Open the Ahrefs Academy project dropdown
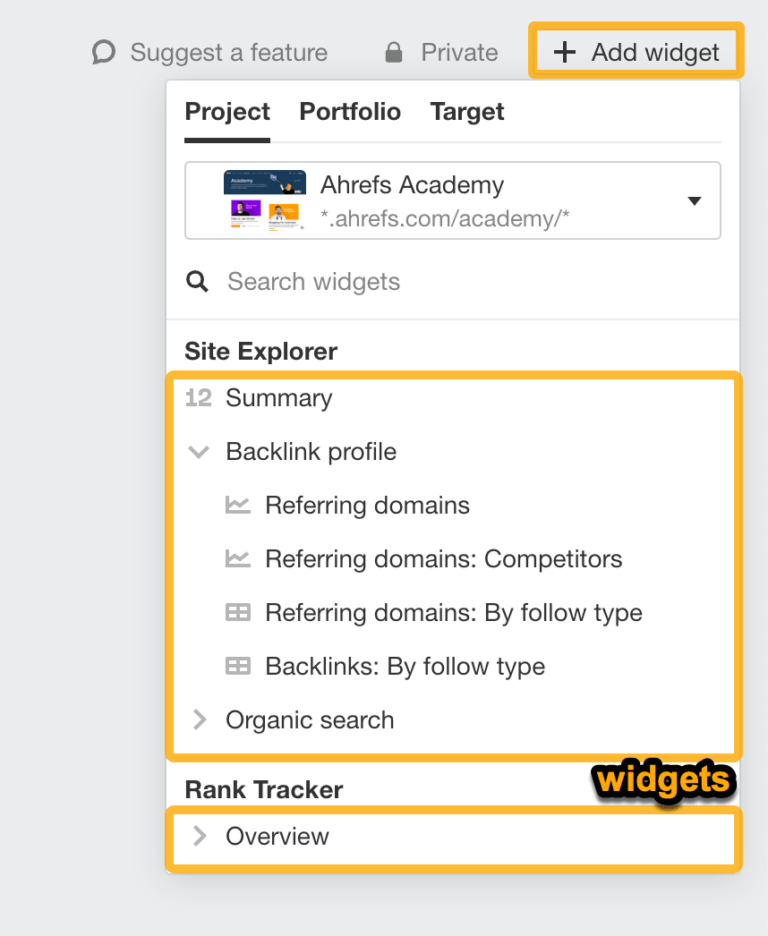This screenshot has width=768, height=936. (x=694, y=199)
